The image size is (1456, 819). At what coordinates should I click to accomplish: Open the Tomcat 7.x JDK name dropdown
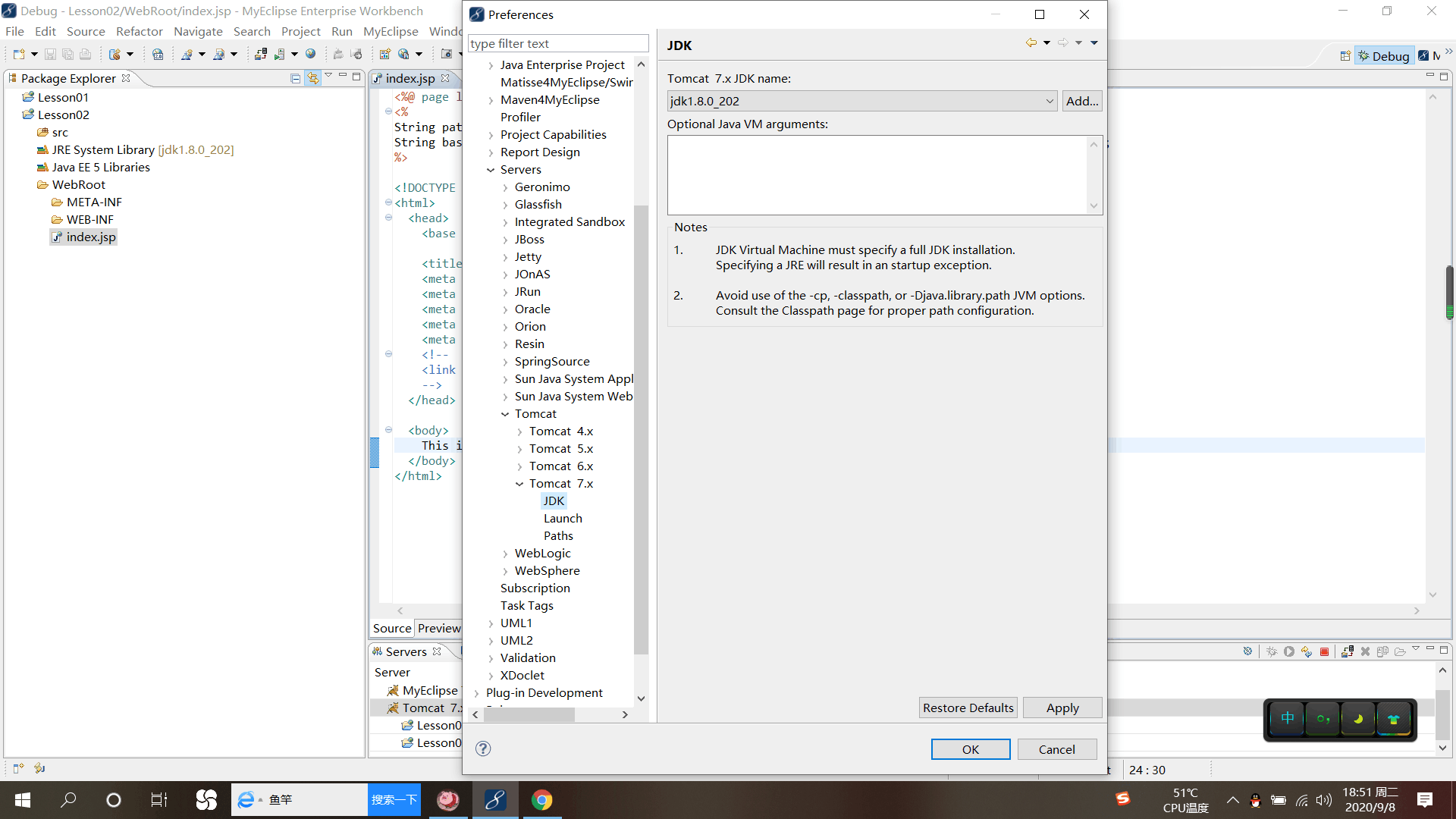coord(1050,101)
